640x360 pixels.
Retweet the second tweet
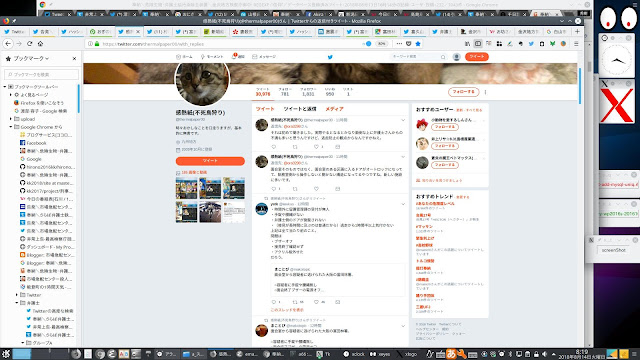point(295,189)
